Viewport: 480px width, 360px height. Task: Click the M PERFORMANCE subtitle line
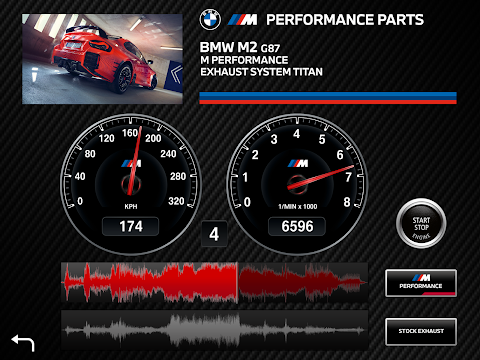tap(244, 60)
